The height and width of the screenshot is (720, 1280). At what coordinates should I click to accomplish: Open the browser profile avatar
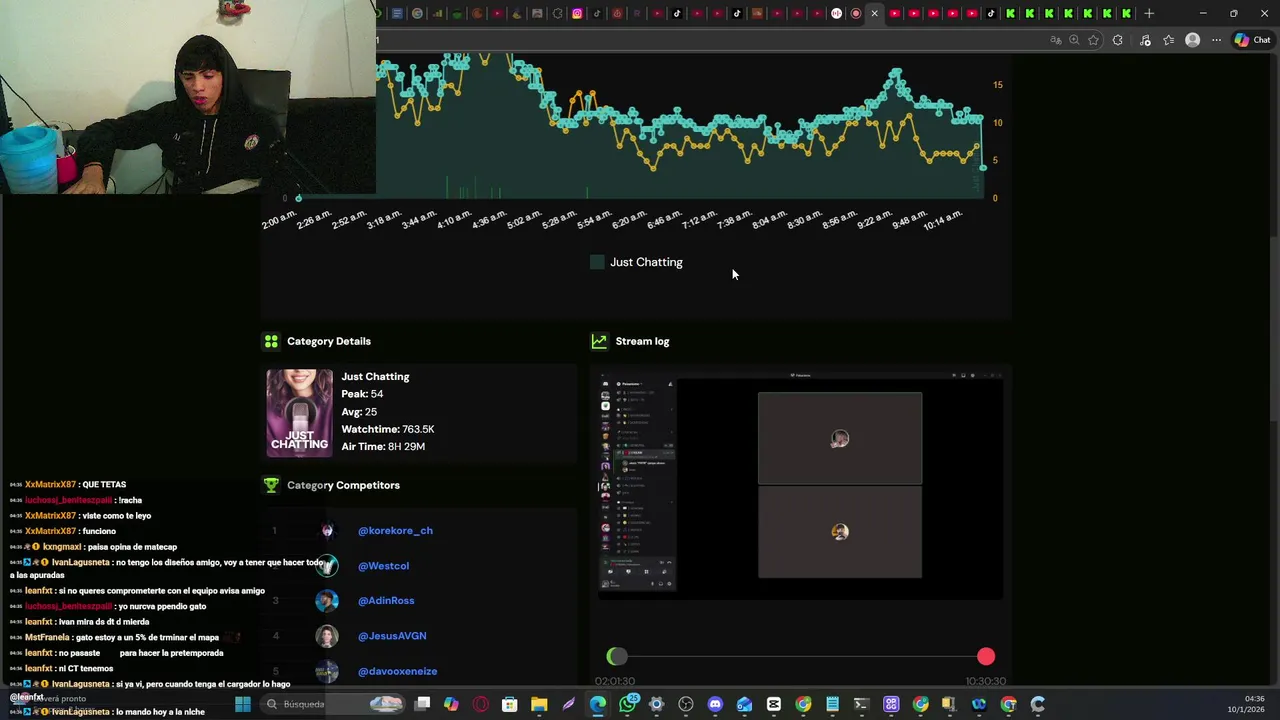coord(1193,40)
